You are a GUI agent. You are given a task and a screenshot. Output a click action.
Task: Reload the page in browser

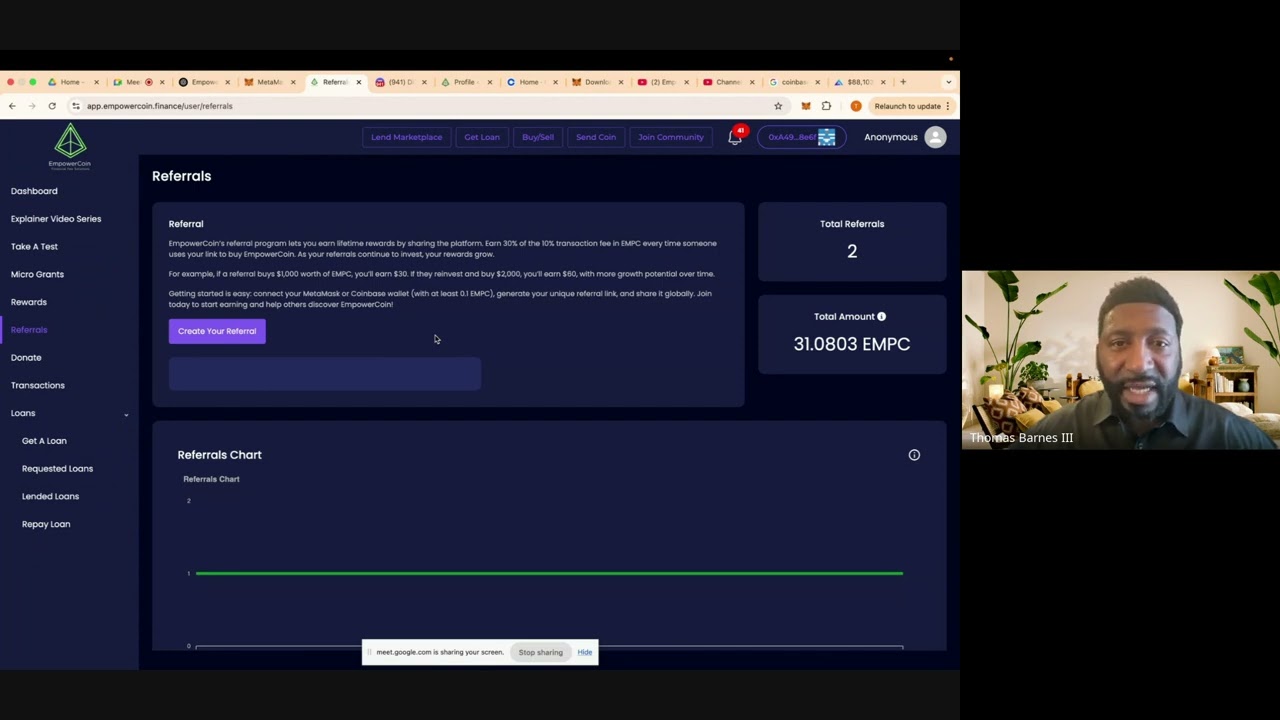coord(52,106)
